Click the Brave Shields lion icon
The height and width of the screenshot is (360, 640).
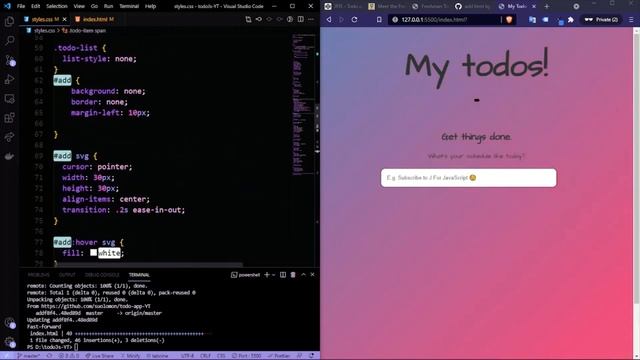[x=509, y=20]
